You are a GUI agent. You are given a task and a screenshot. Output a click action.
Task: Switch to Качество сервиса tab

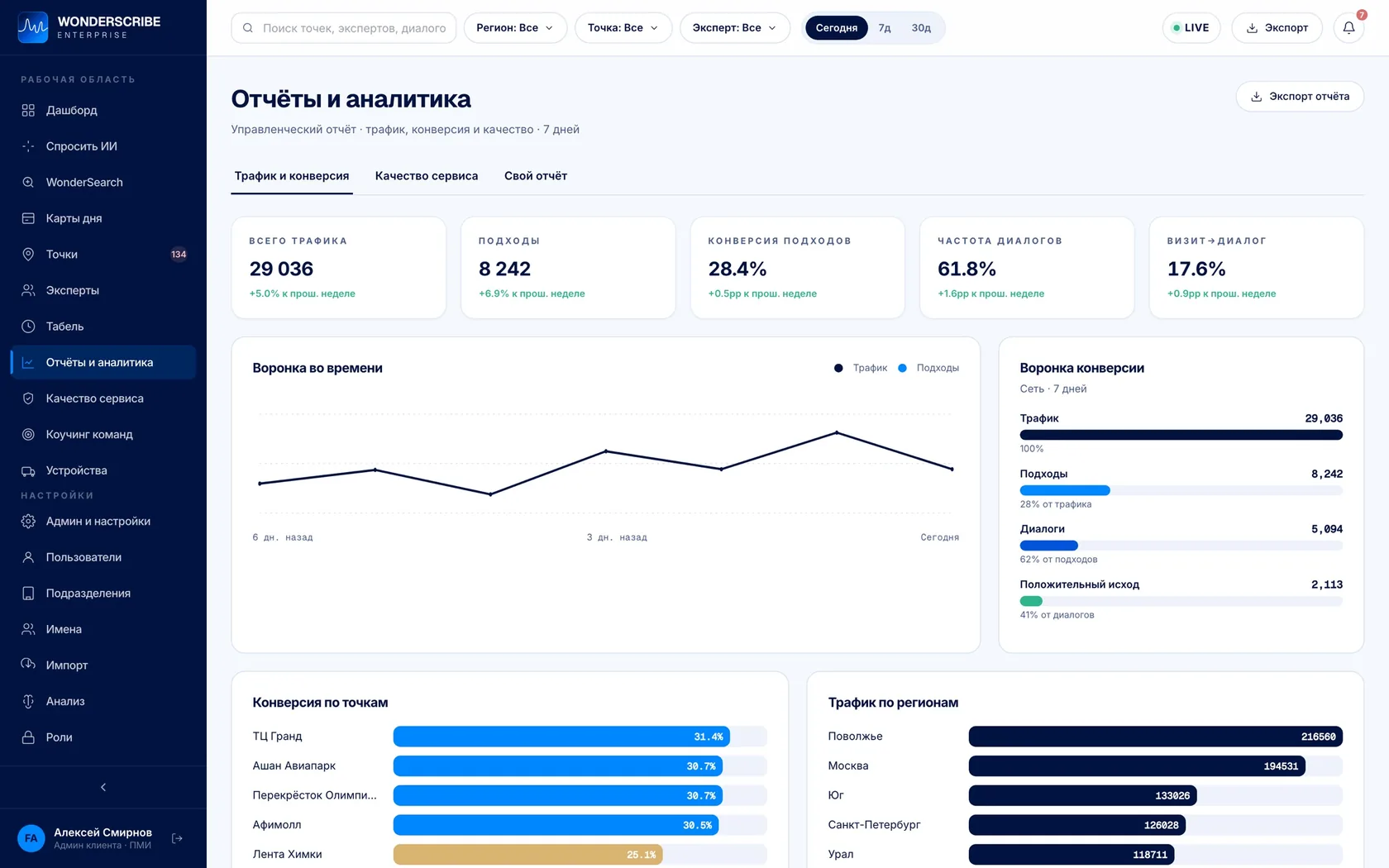tap(427, 176)
